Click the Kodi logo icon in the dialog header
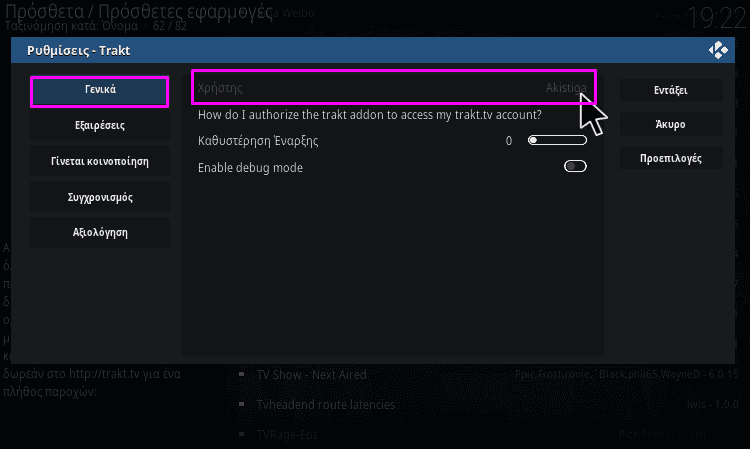Image resolution: width=750 pixels, height=449 pixels. (718, 50)
